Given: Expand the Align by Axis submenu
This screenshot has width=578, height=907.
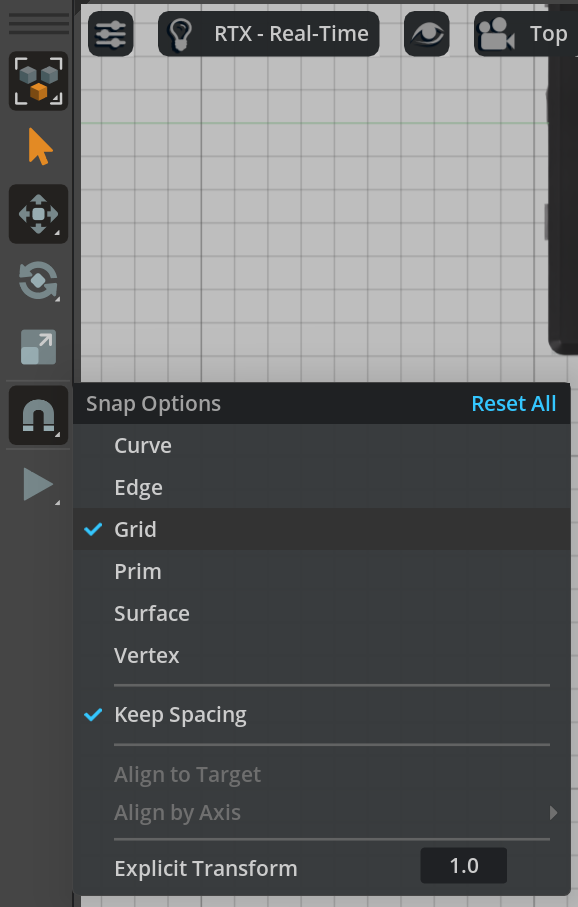Looking at the screenshot, I should pos(178,813).
